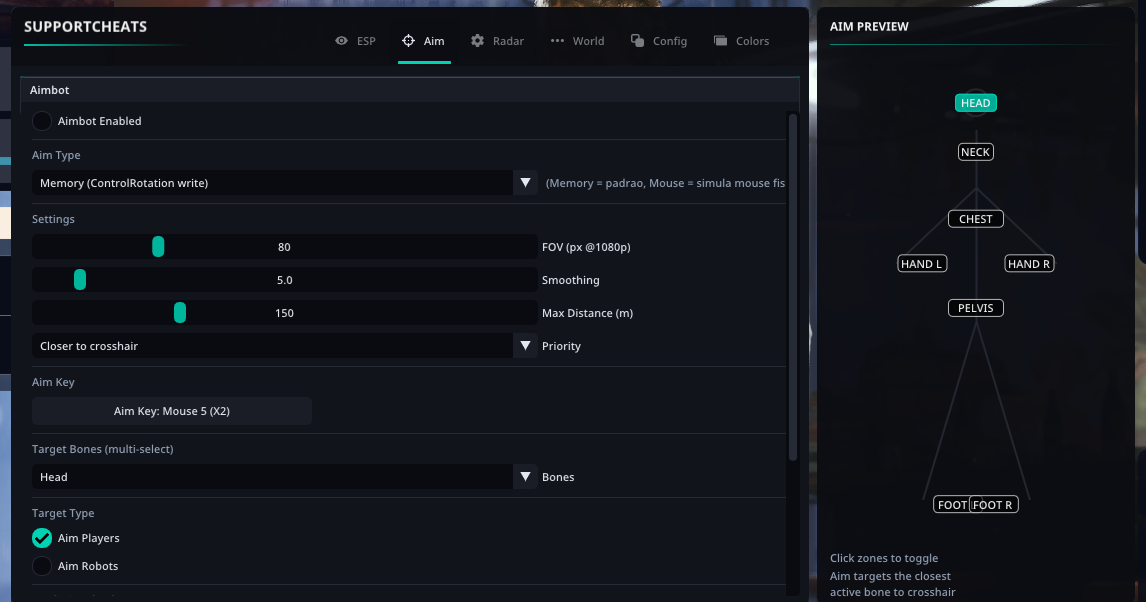The height and width of the screenshot is (602, 1146).
Task: Click the Max Distance (m) label
Action: (588, 313)
